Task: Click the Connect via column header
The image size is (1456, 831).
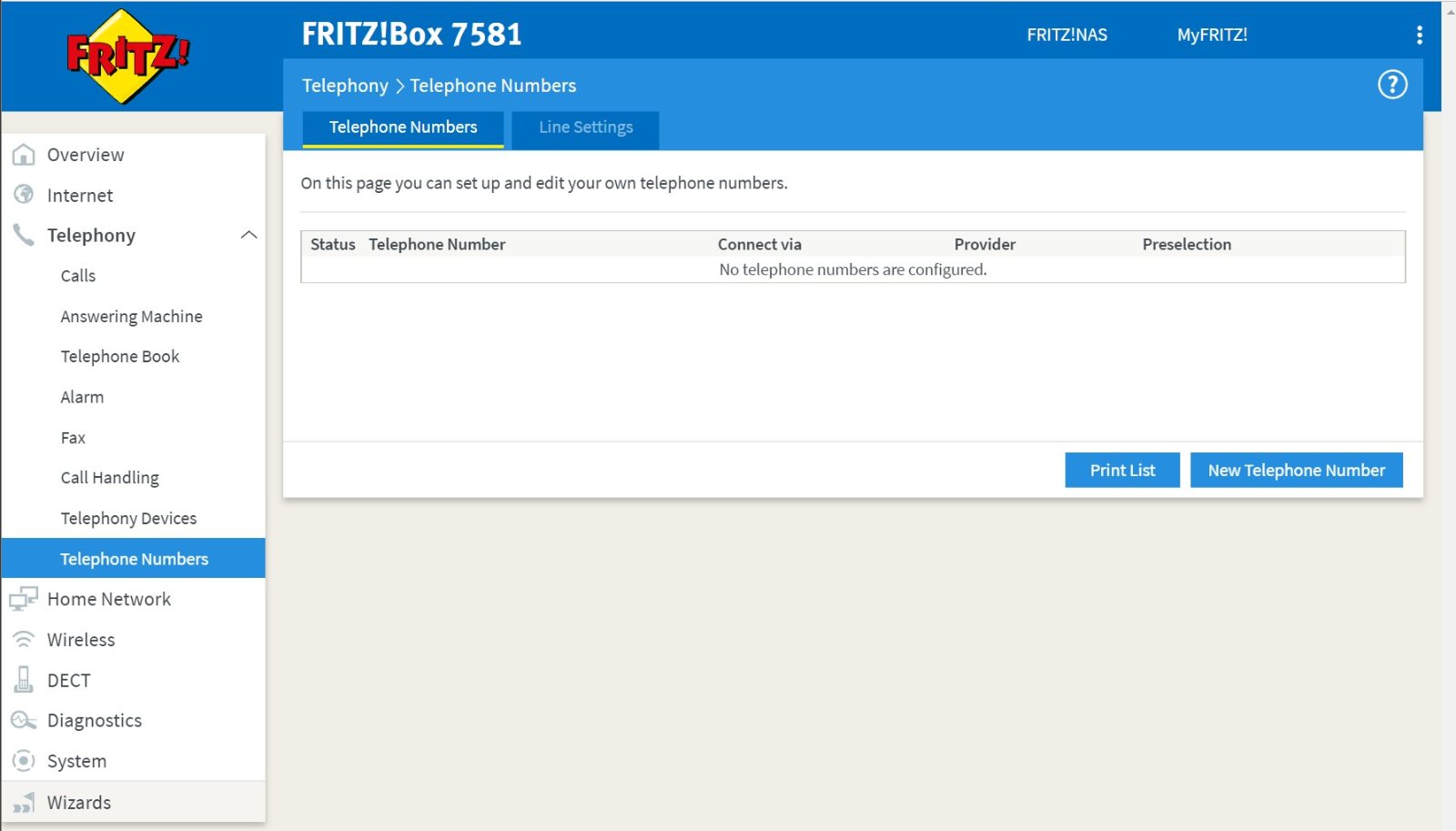Action: point(760,244)
